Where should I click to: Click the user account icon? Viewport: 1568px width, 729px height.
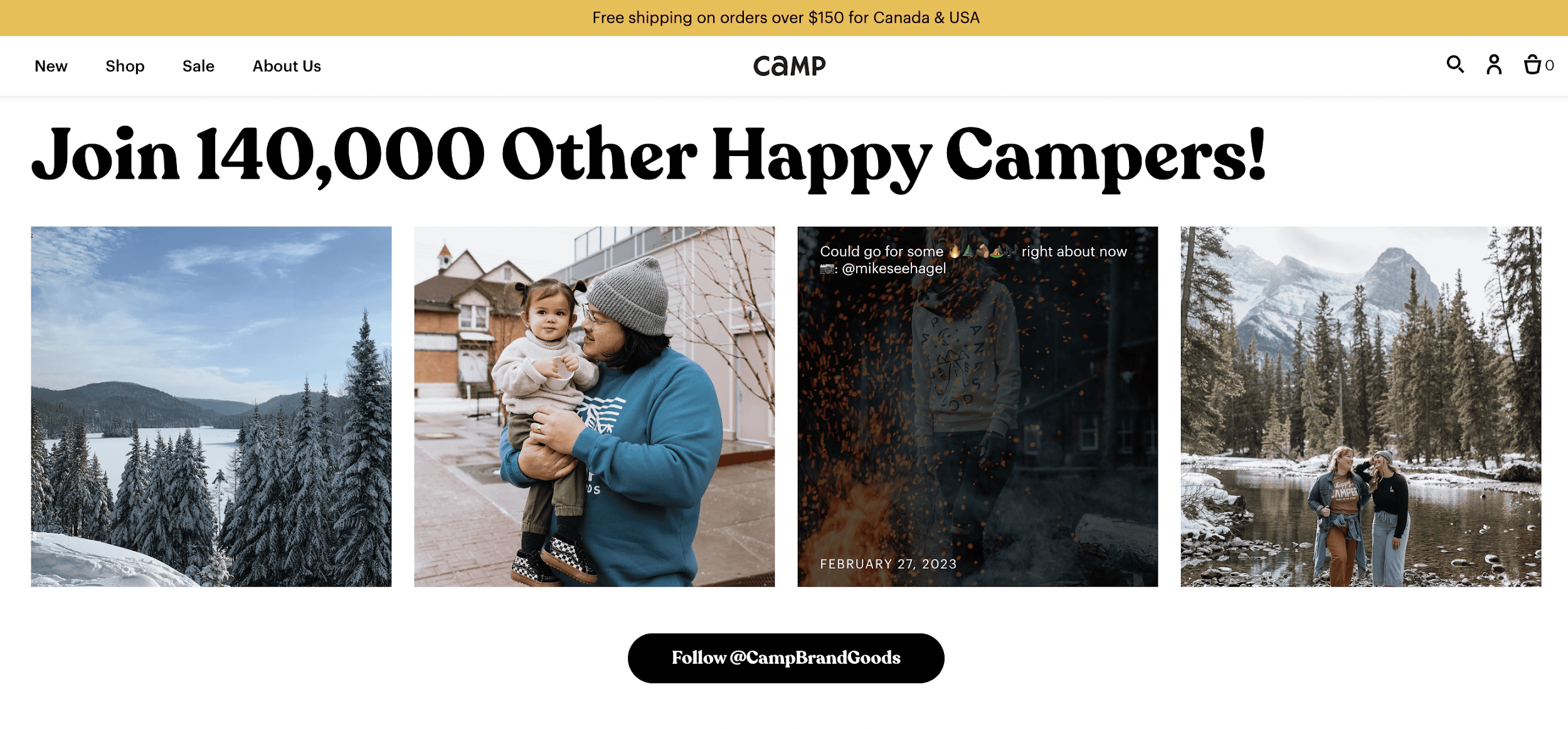pyautogui.click(x=1494, y=65)
